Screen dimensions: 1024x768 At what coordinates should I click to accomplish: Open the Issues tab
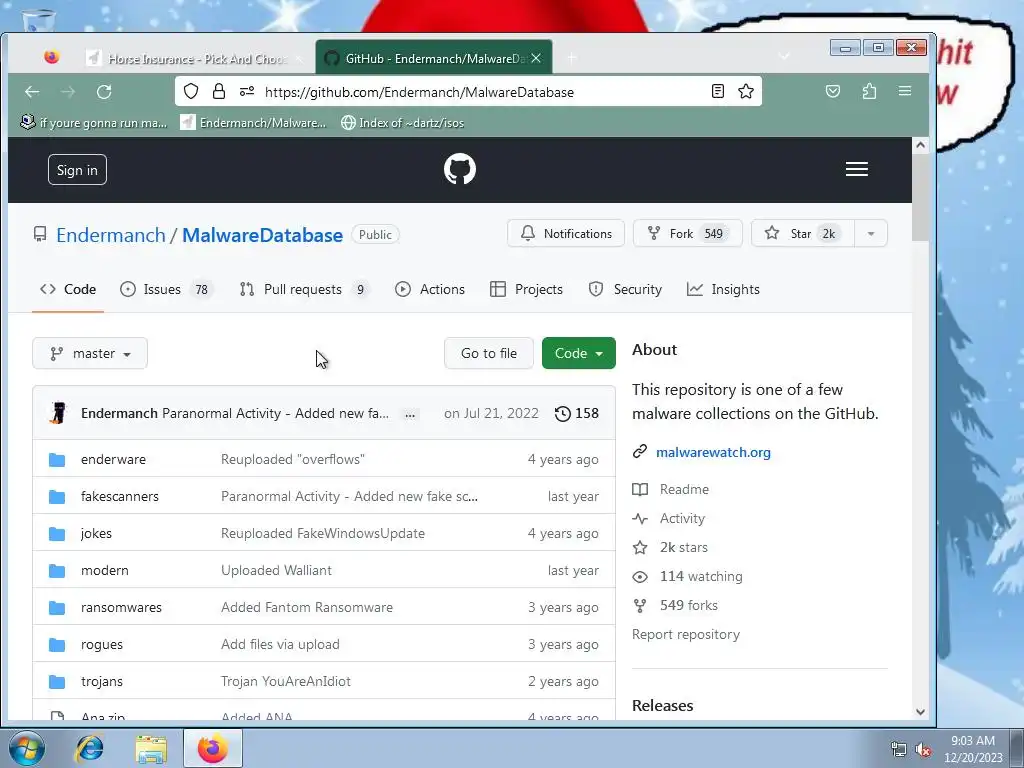[x=167, y=289]
